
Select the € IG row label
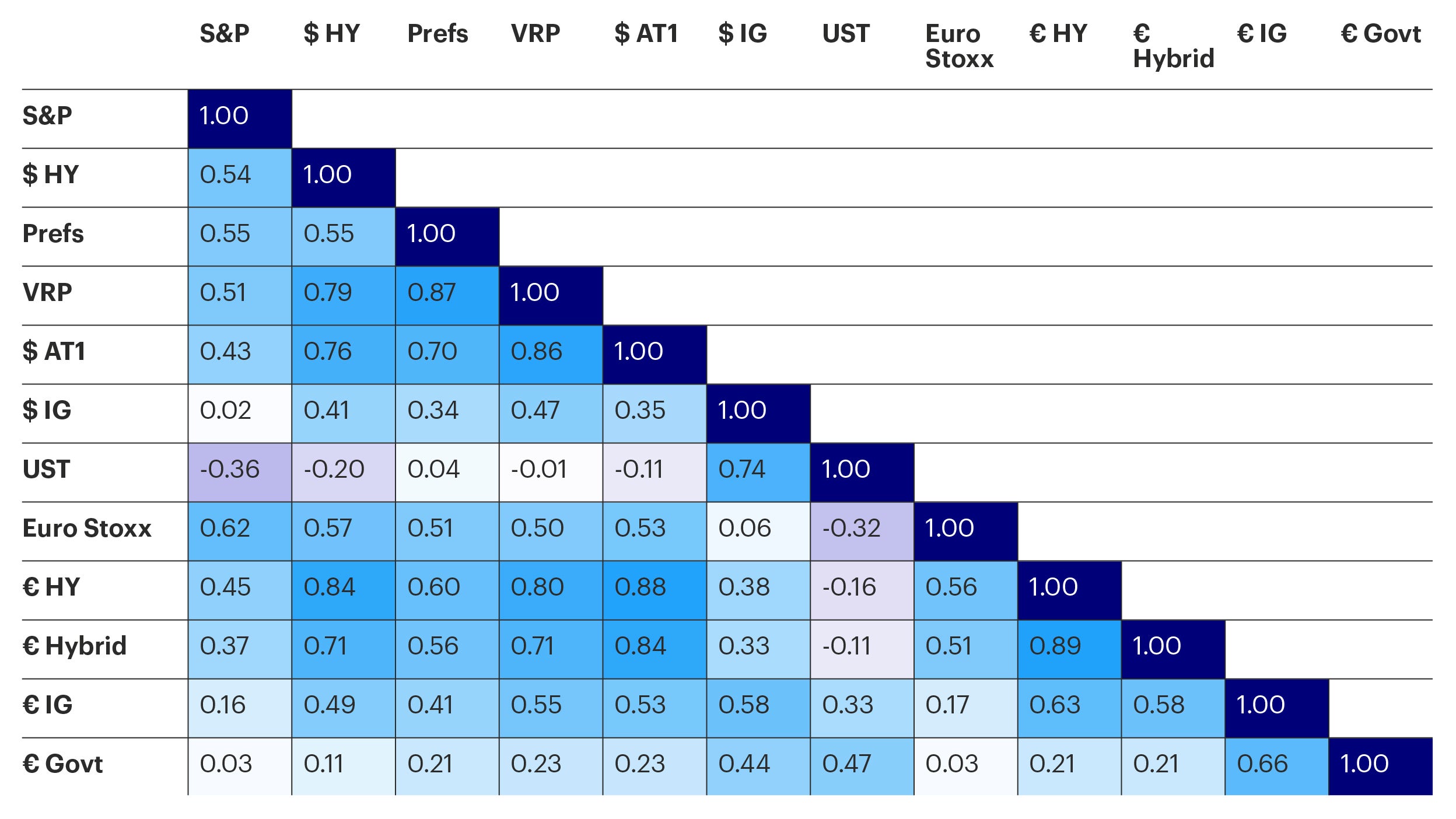[x=48, y=705]
